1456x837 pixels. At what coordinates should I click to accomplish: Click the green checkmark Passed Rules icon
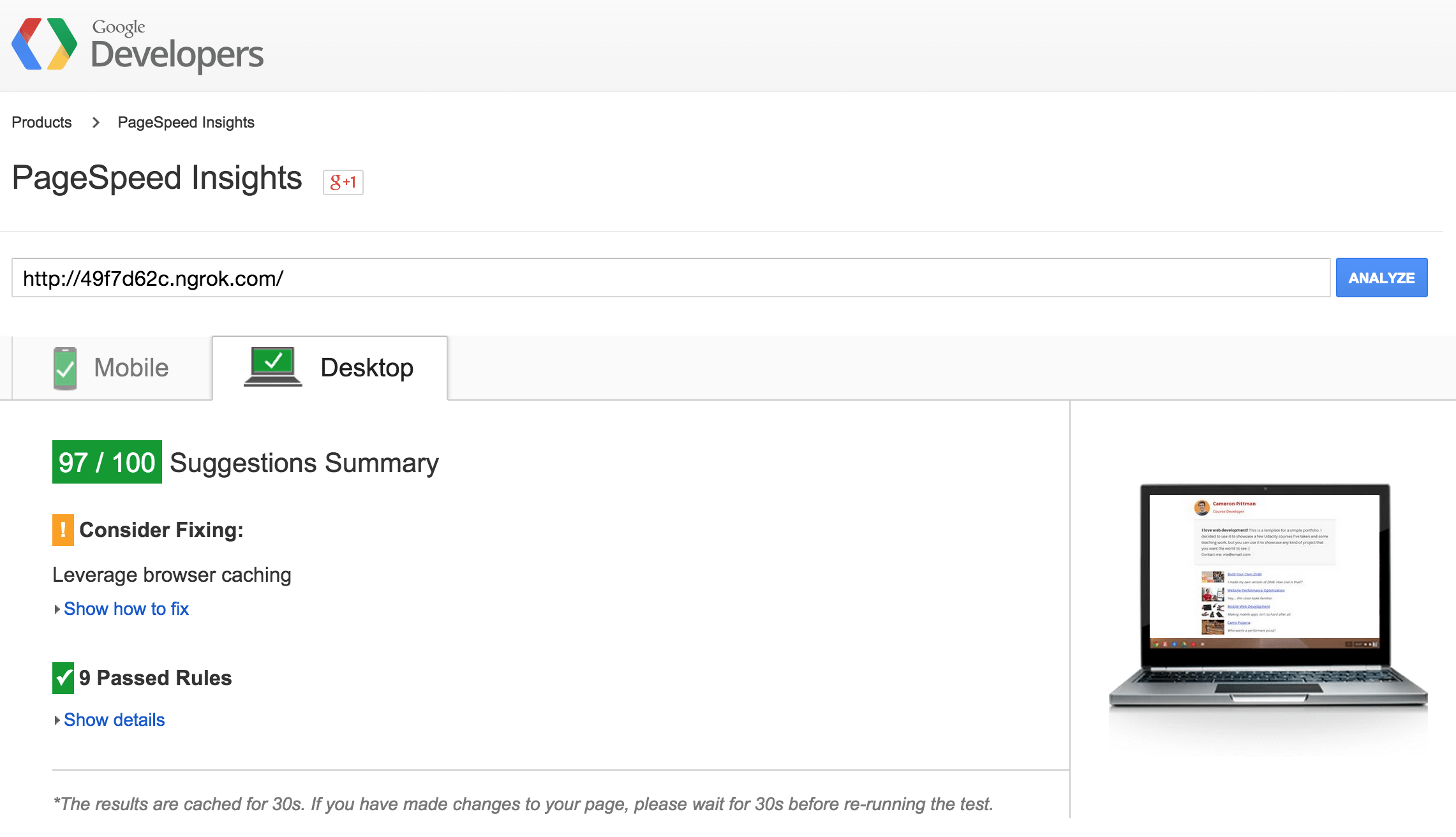point(63,678)
